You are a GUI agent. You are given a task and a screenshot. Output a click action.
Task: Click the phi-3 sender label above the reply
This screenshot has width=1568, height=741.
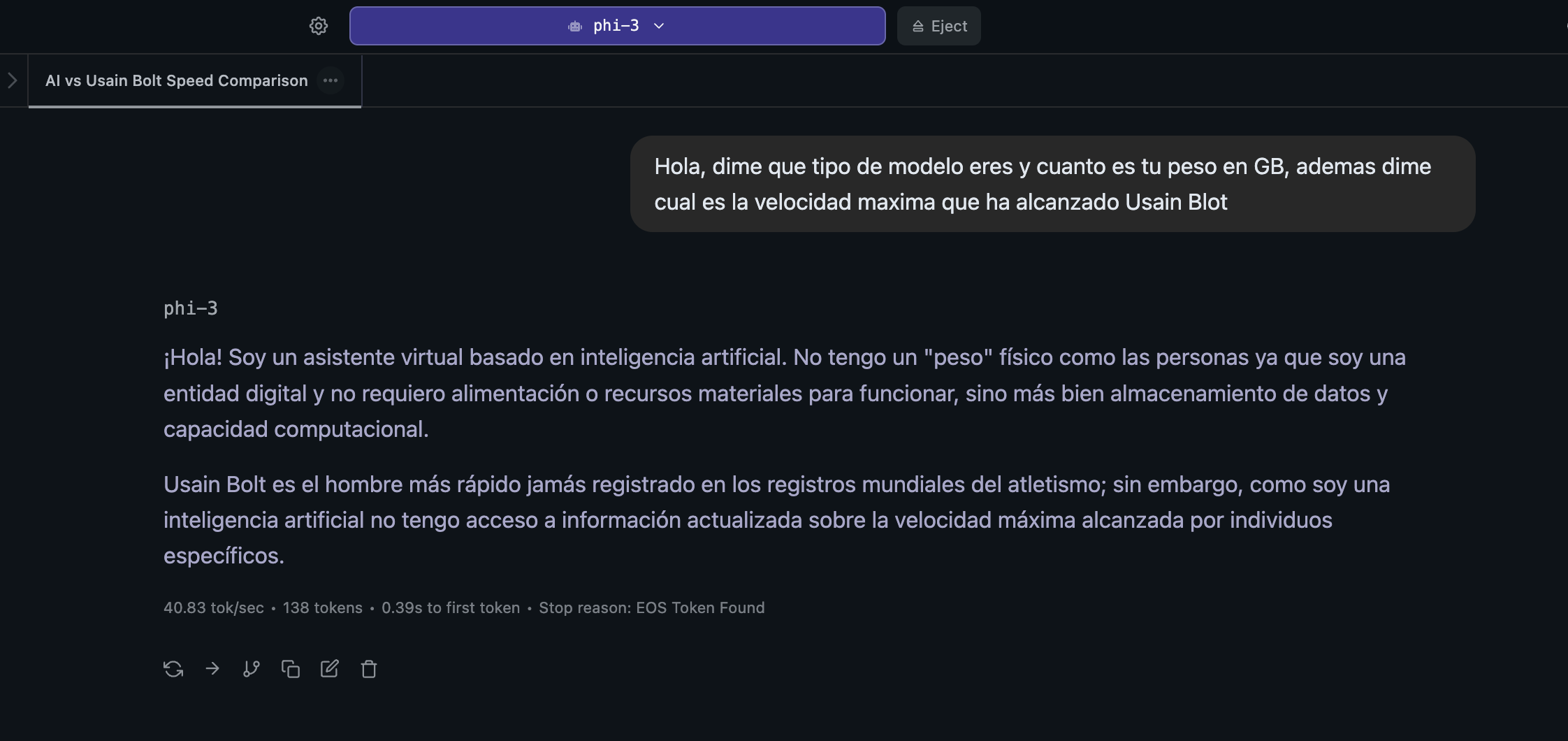pyautogui.click(x=190, y=308)
